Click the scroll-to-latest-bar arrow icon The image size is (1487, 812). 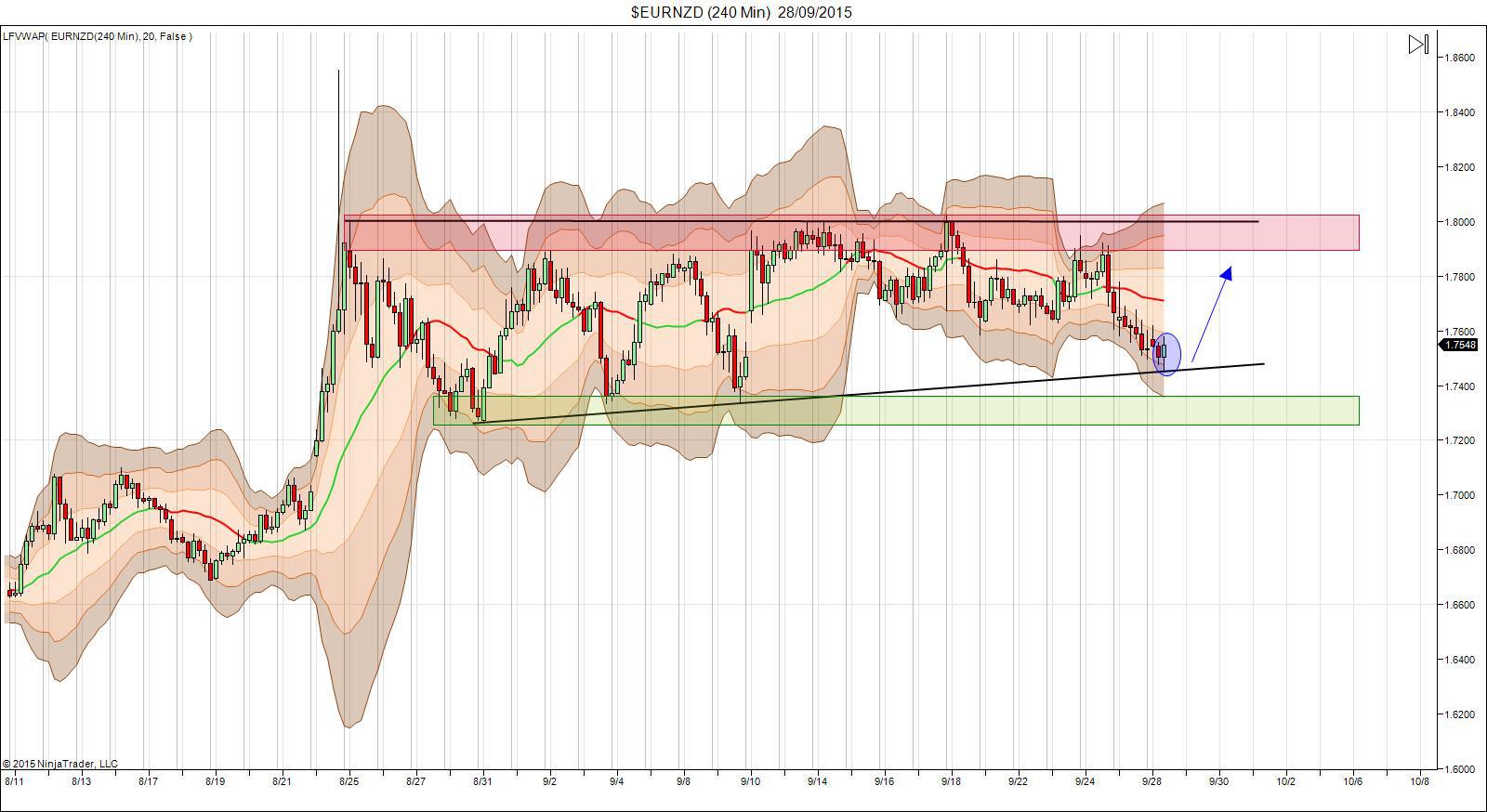[1418, 44]
